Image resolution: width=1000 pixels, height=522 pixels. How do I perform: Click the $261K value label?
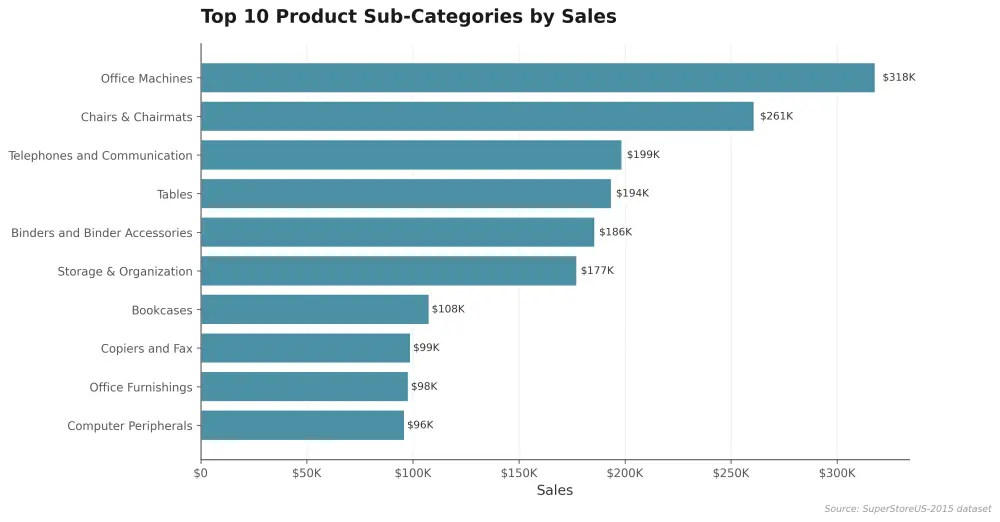[776, 116]
